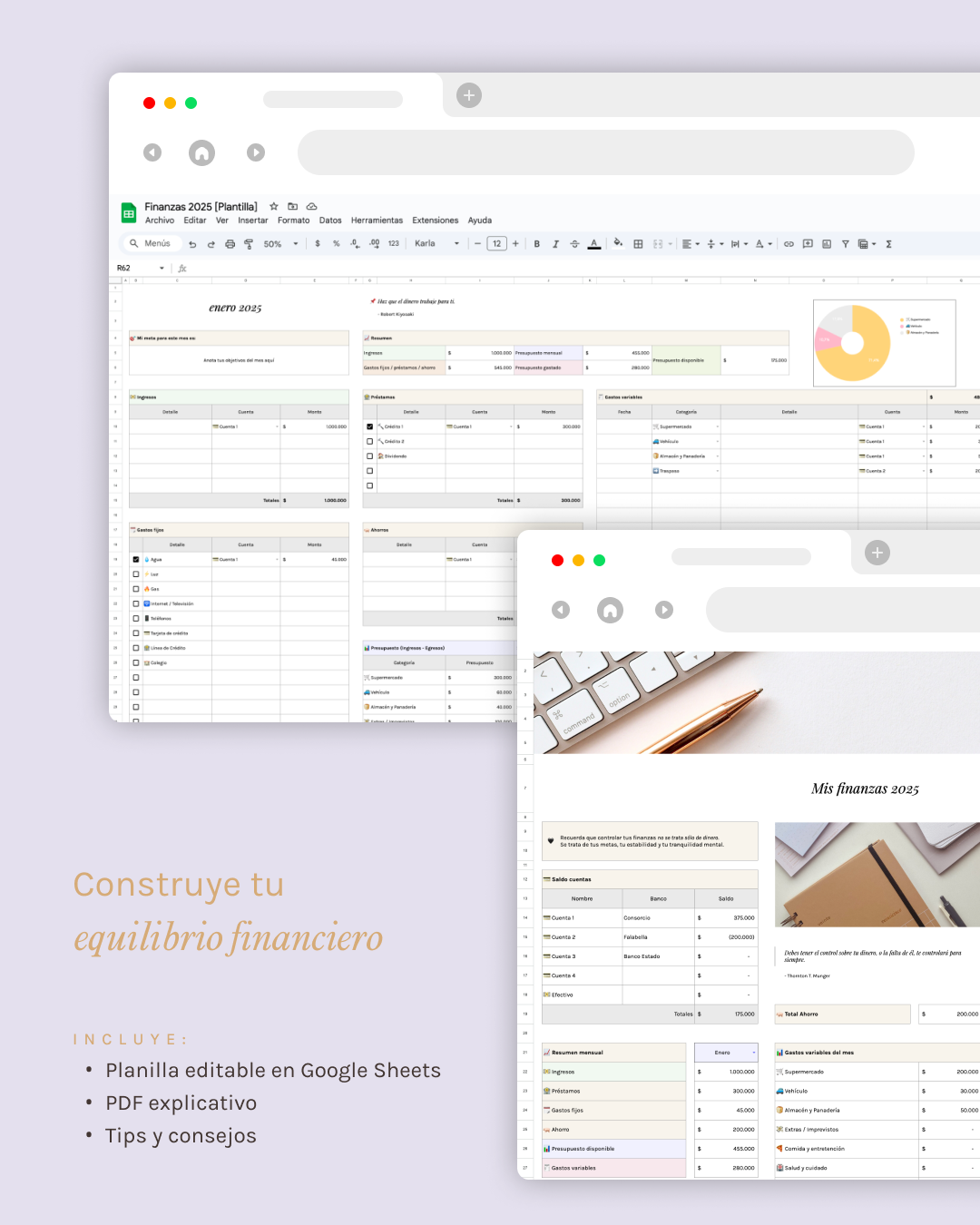Click the filter funnel icon
Viewport: 980px width, 1225px height.
tap(845, 244)
